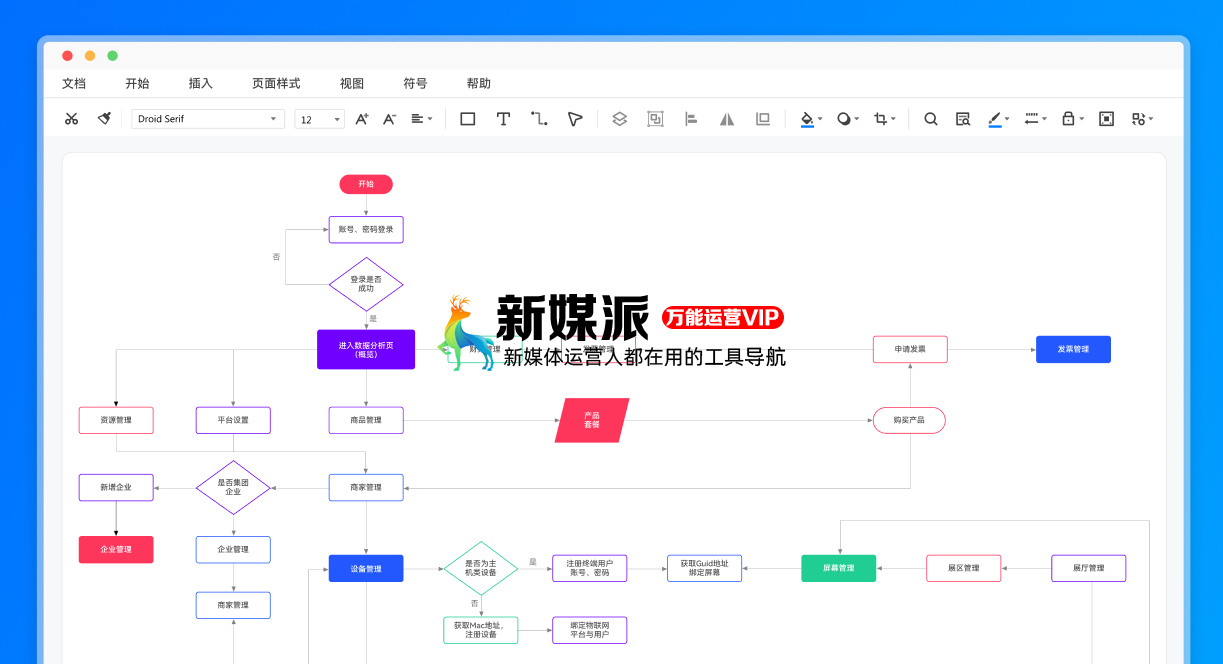Open the 开始 menu
This screenshot has width=1223, height=664.
point(137,84)
